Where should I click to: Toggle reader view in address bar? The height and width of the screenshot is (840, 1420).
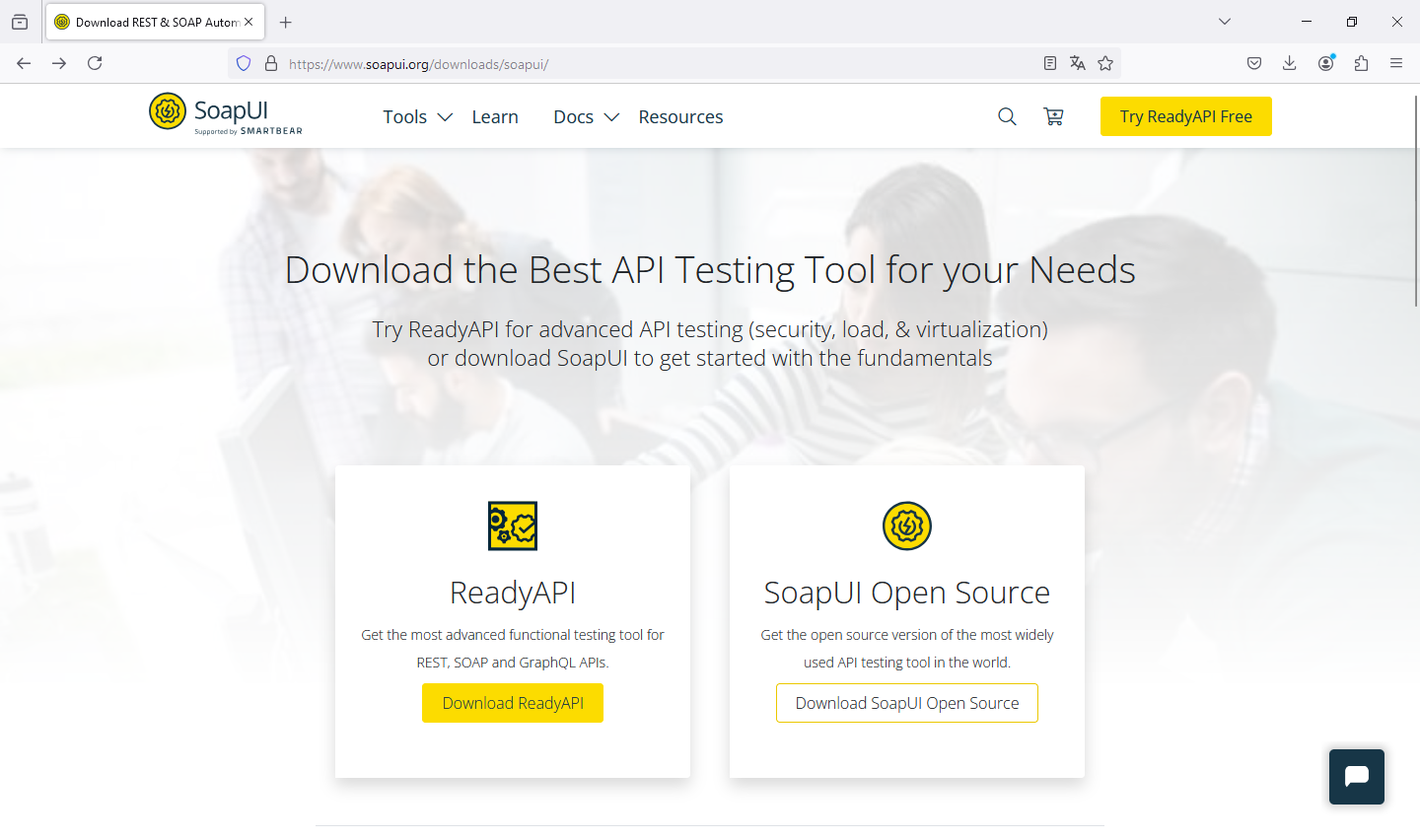(x=1050, y=63)
